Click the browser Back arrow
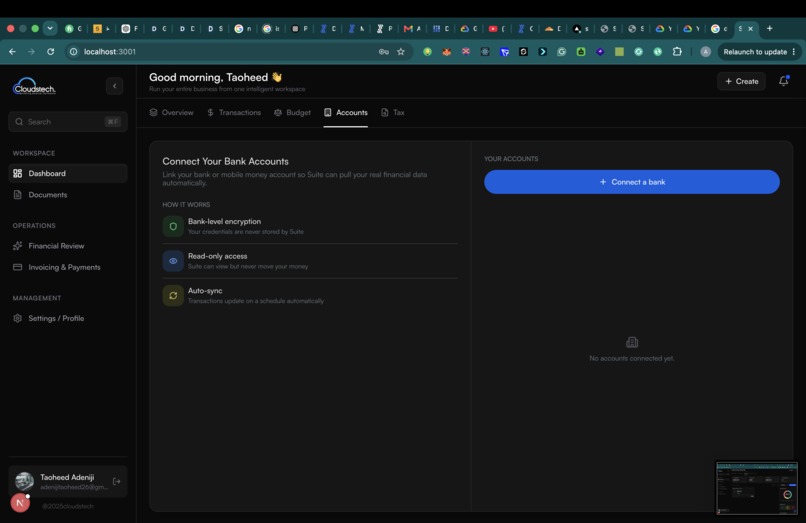The image size is (806, 523). click(12, 51)
